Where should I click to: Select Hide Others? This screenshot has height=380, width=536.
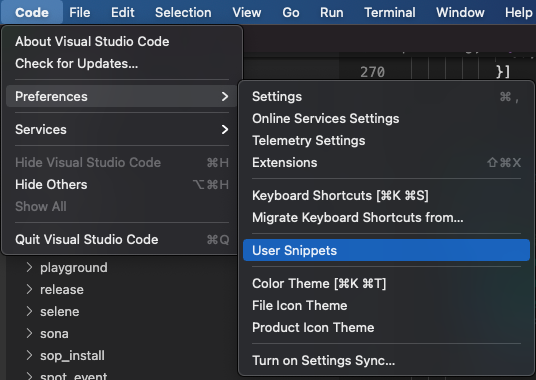click(x=121, y=185)
